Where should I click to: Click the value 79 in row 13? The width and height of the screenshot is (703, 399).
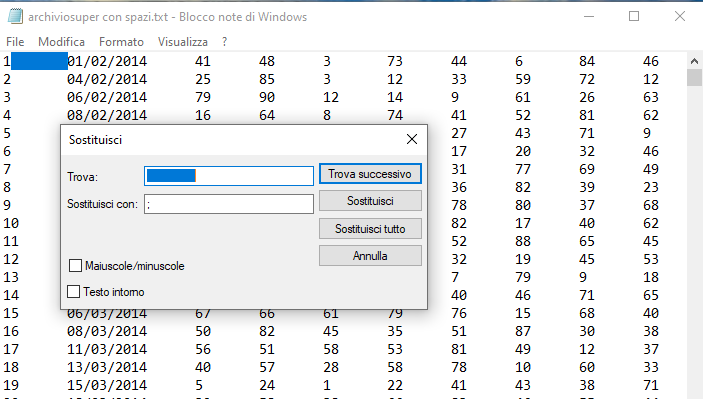click(523, 277)
